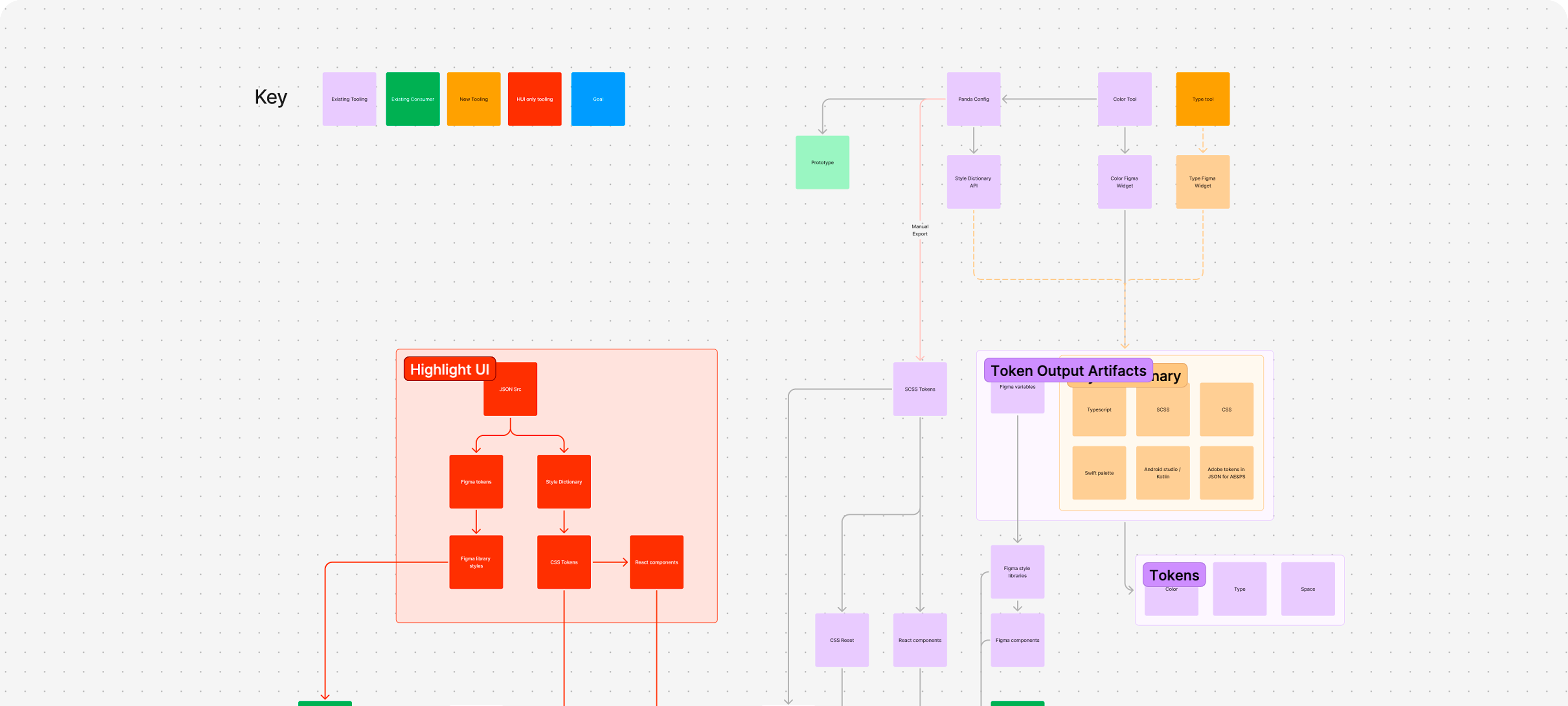Click the 'Manual Export' connector label
The height and width of the screenshot is (706, 1568).
point(920,230)
